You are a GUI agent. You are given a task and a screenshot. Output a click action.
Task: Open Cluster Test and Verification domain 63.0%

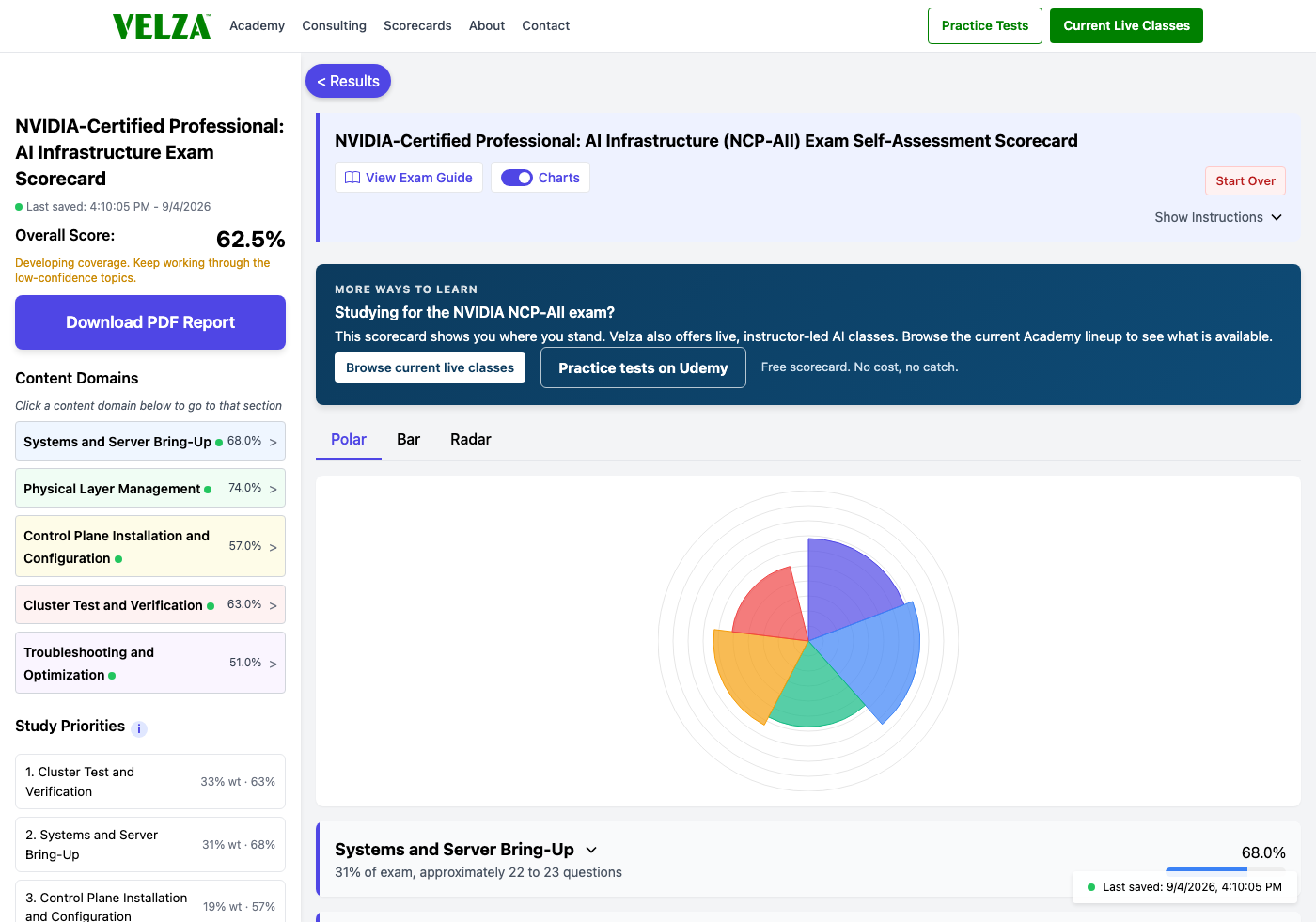point(150,604)
